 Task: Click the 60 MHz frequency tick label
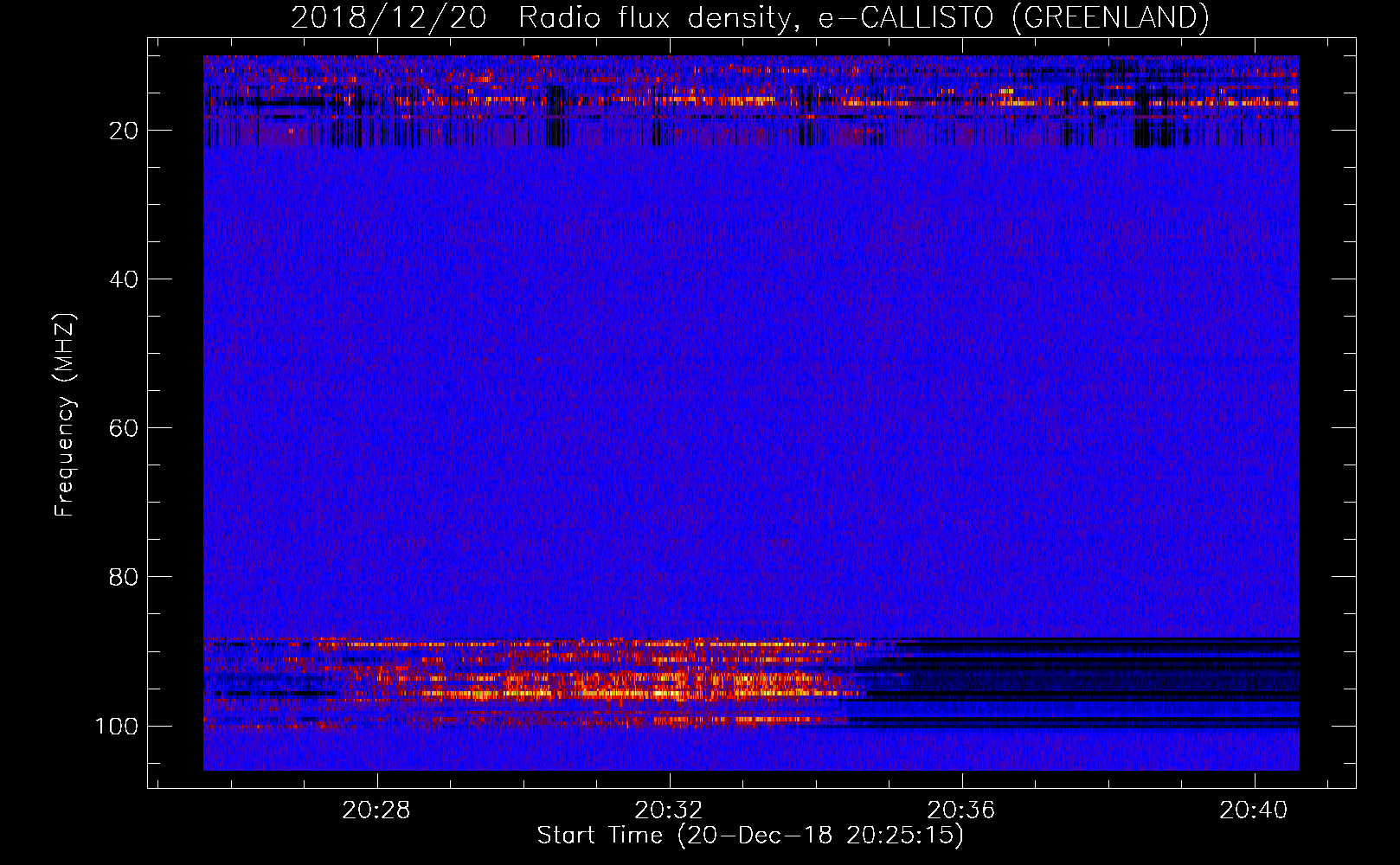click(x=123, y=428)
